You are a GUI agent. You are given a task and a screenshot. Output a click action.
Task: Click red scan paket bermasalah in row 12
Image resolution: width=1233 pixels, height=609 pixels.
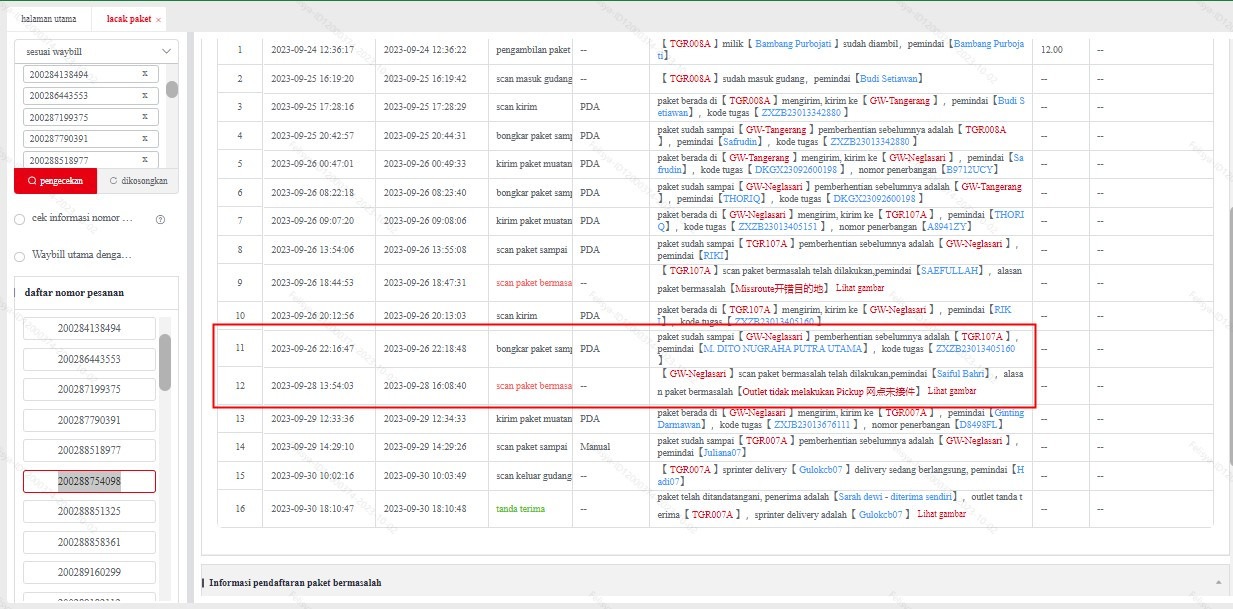pos(533,386)
